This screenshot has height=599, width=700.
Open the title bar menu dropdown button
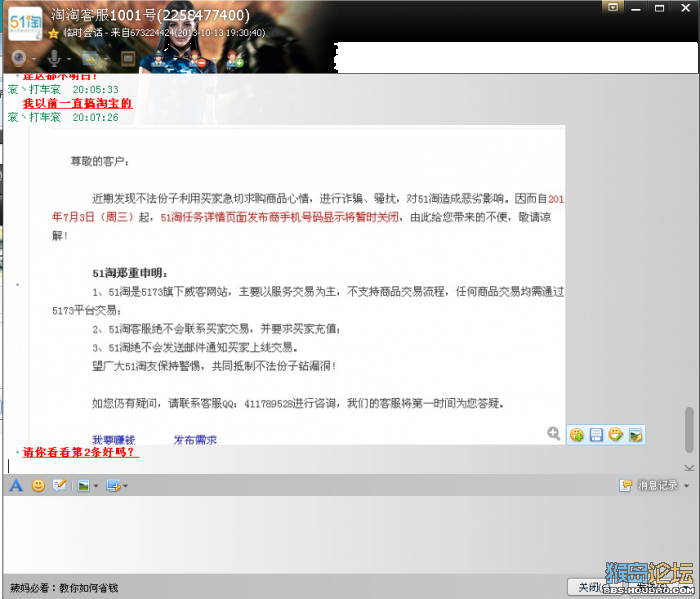[613, 7]
